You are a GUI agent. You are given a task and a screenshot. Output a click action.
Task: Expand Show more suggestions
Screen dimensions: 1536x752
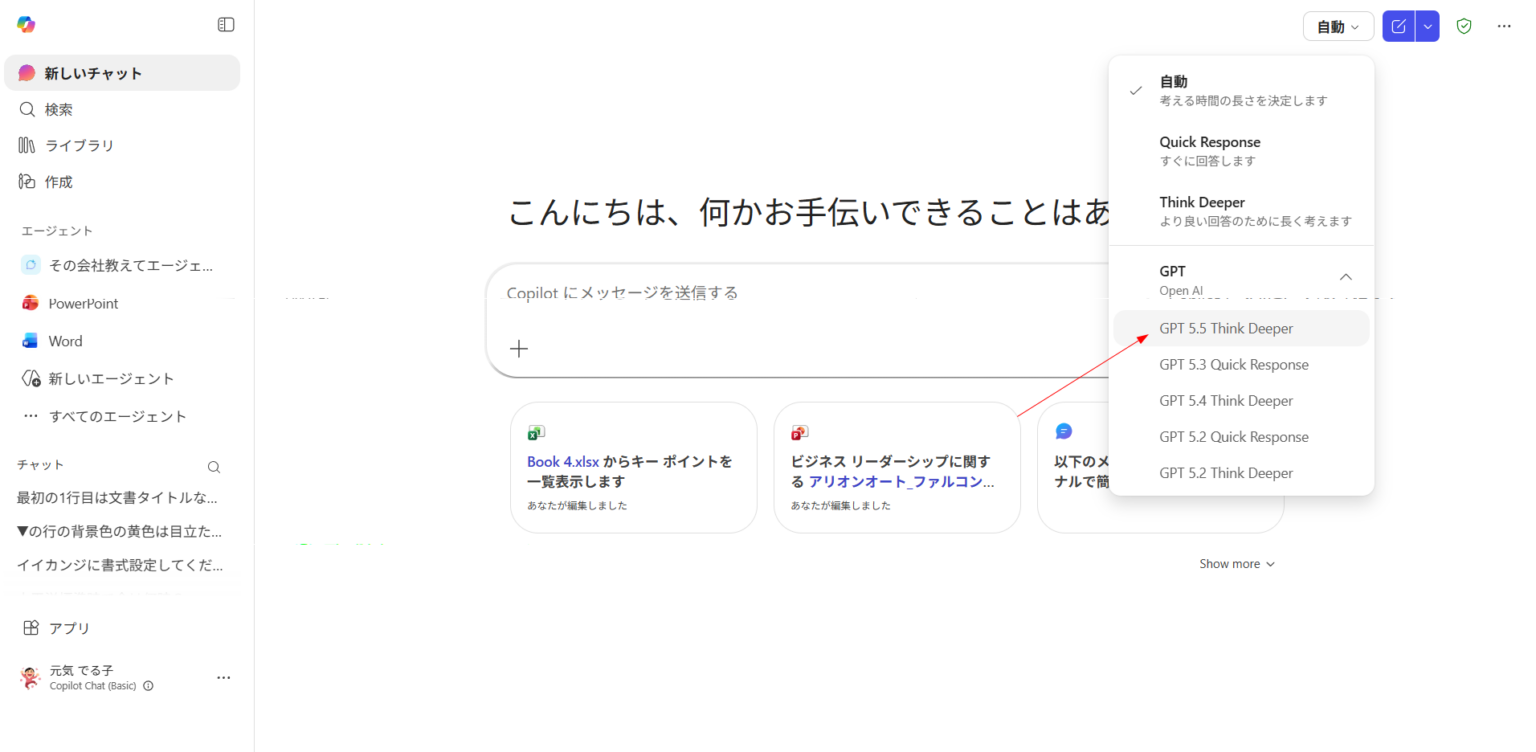point(1237,564)
